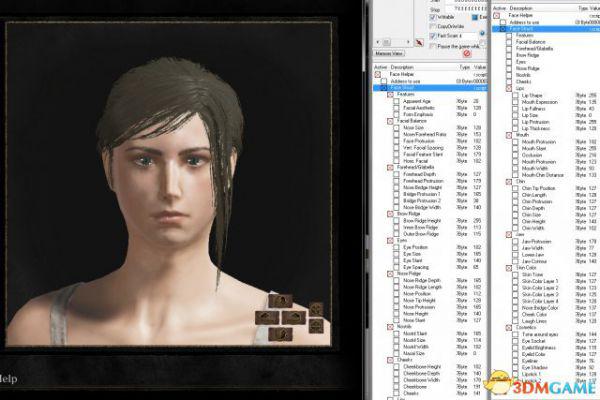Tick the Chin Length checkbox in right window
This screenshot has width=600, height=400.
coord(515,195)
